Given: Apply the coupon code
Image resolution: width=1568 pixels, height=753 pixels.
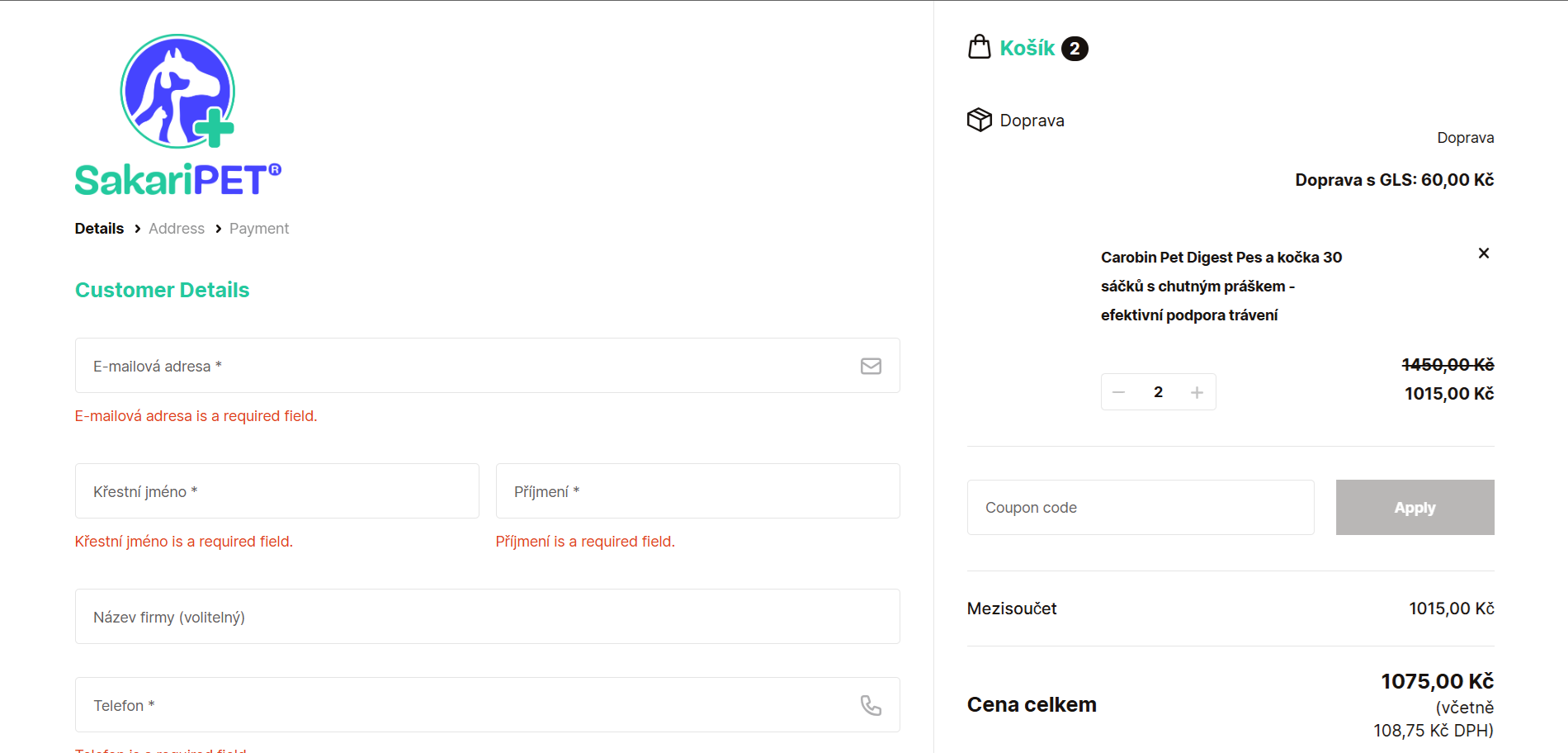Looking at the screenshot, I should click(1415, 508).
